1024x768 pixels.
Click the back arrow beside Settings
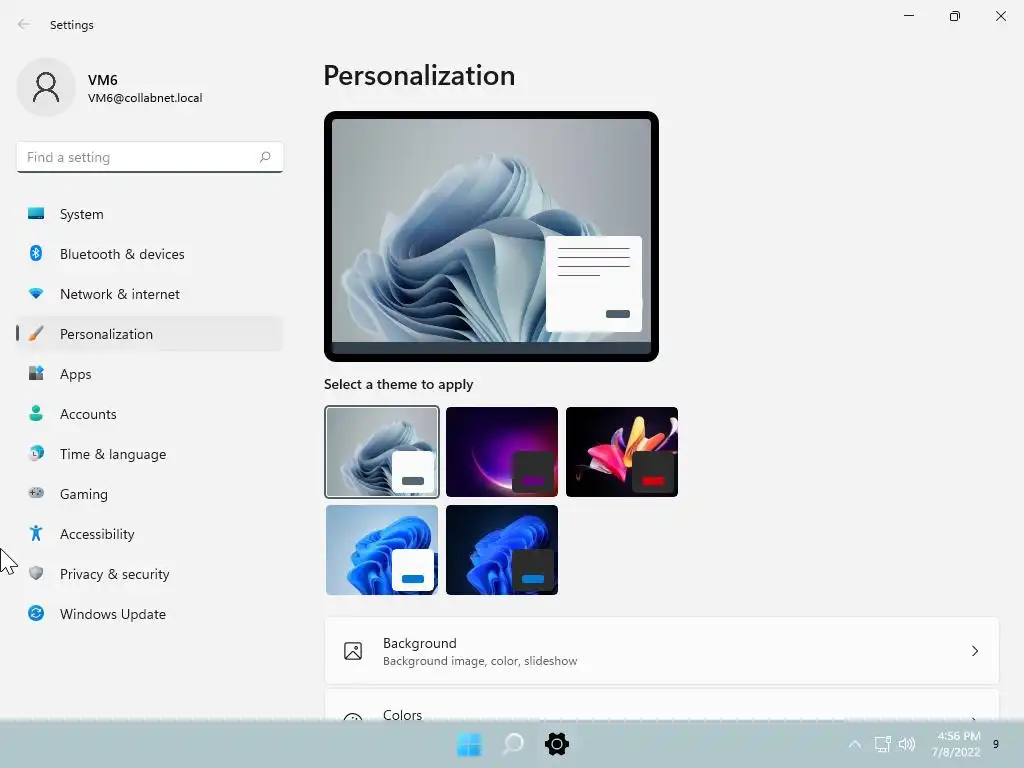tap(24, 24)
